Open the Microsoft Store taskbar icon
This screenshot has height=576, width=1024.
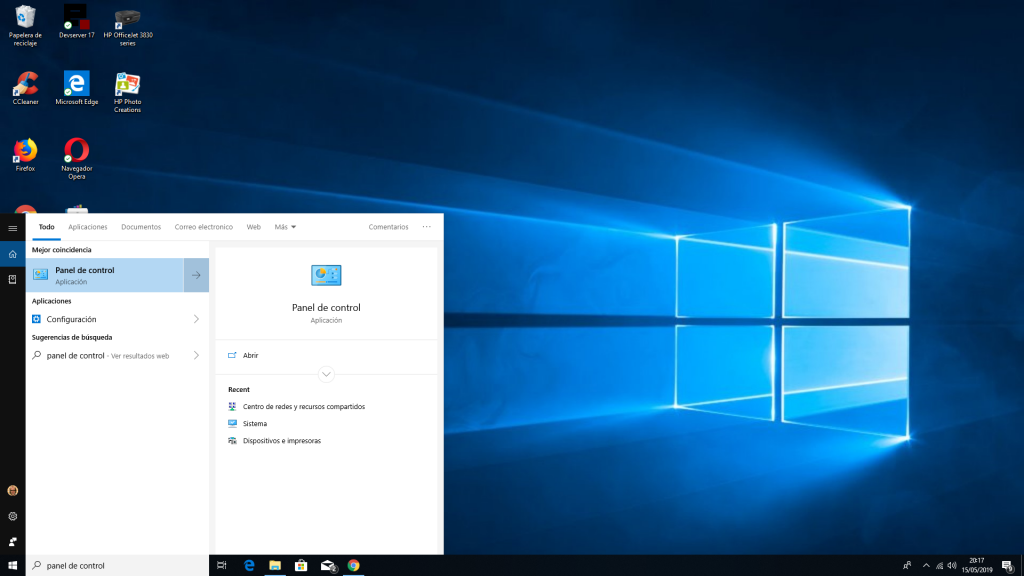[301, 565]
